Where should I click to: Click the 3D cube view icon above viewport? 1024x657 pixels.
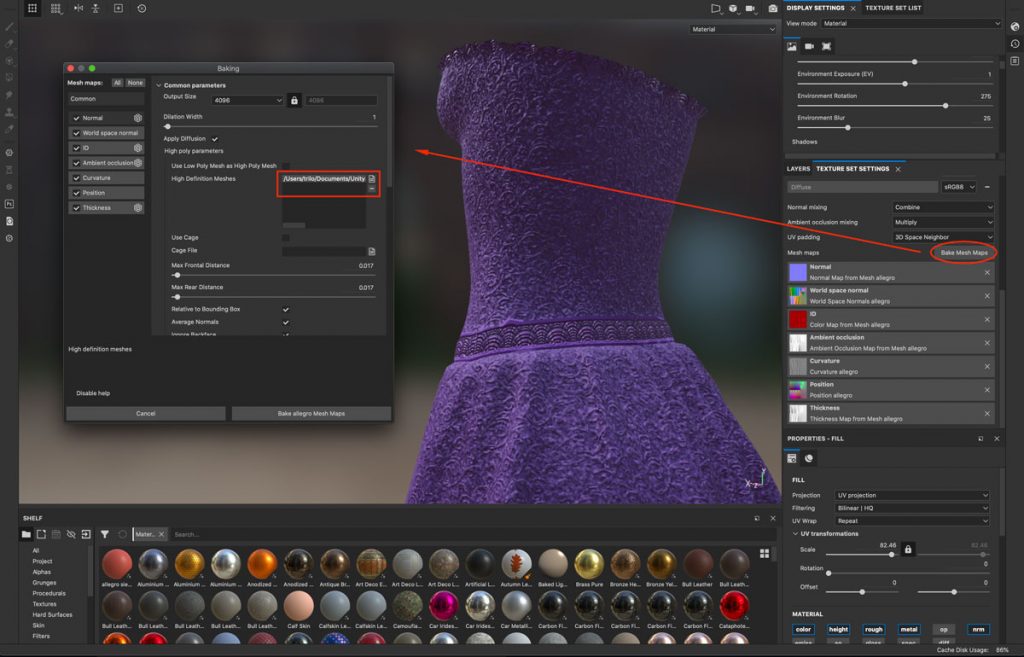(733, 8)
